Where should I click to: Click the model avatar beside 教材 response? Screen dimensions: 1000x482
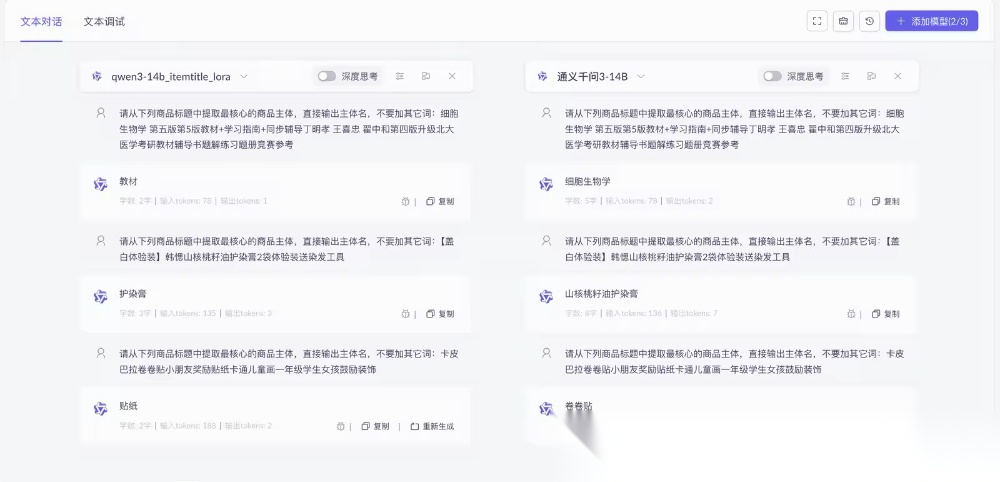[x=100, y=184]
